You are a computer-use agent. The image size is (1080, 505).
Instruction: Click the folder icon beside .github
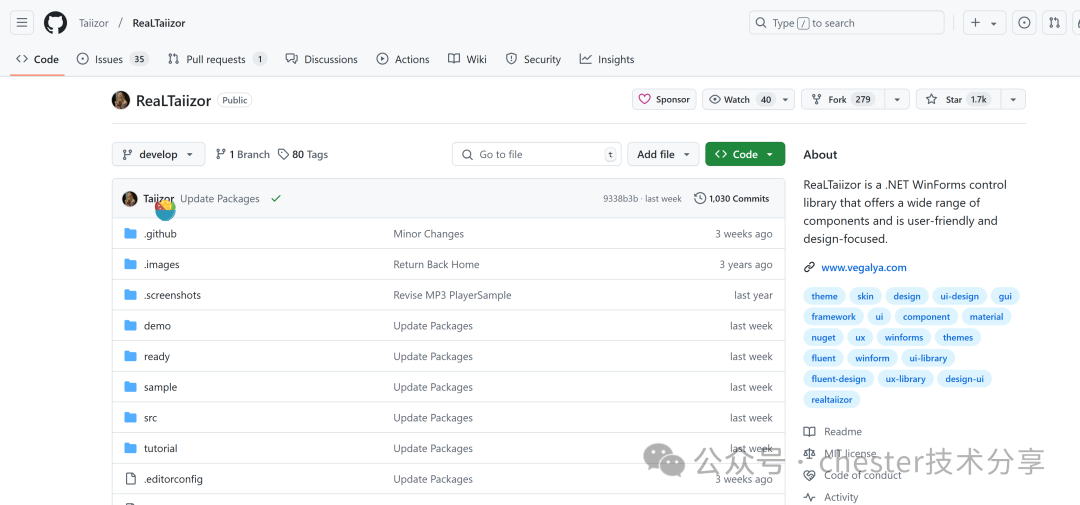click(130, 234)
